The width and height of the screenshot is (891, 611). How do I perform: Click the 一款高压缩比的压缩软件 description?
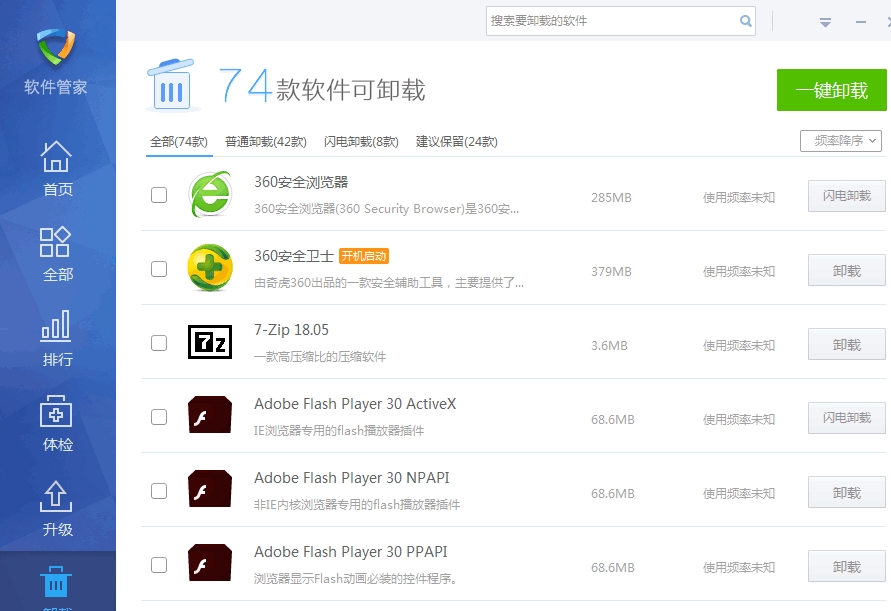pos(320,357)
